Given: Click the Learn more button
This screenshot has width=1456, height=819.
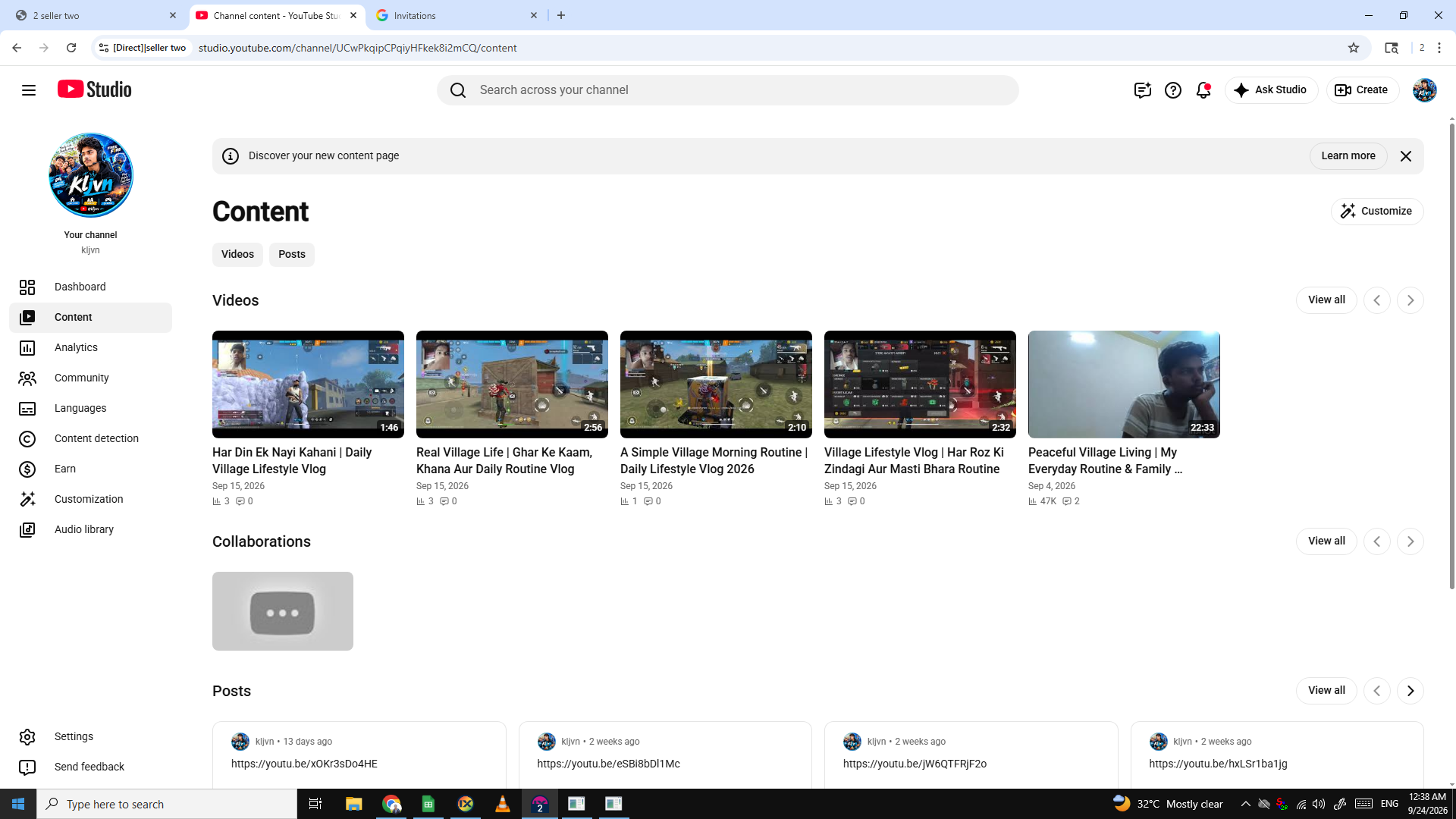Looking at the screenshot, I should (1348, 156).
